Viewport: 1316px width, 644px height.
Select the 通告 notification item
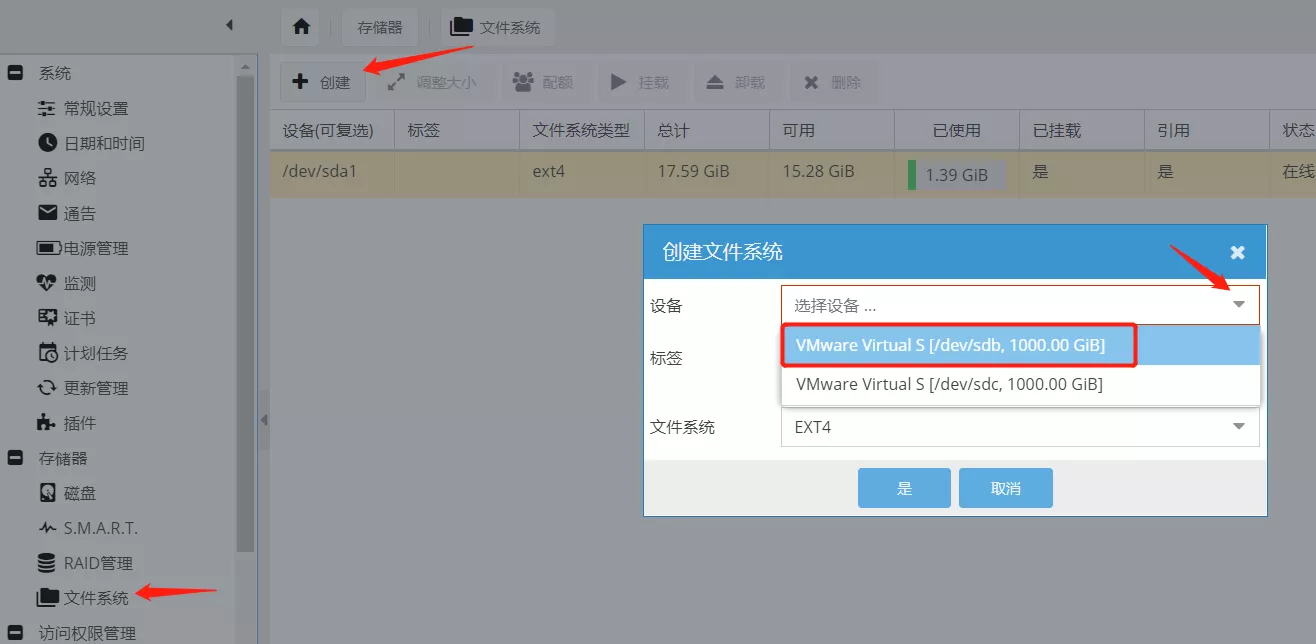pyautogui.click(x=79, y=213)
